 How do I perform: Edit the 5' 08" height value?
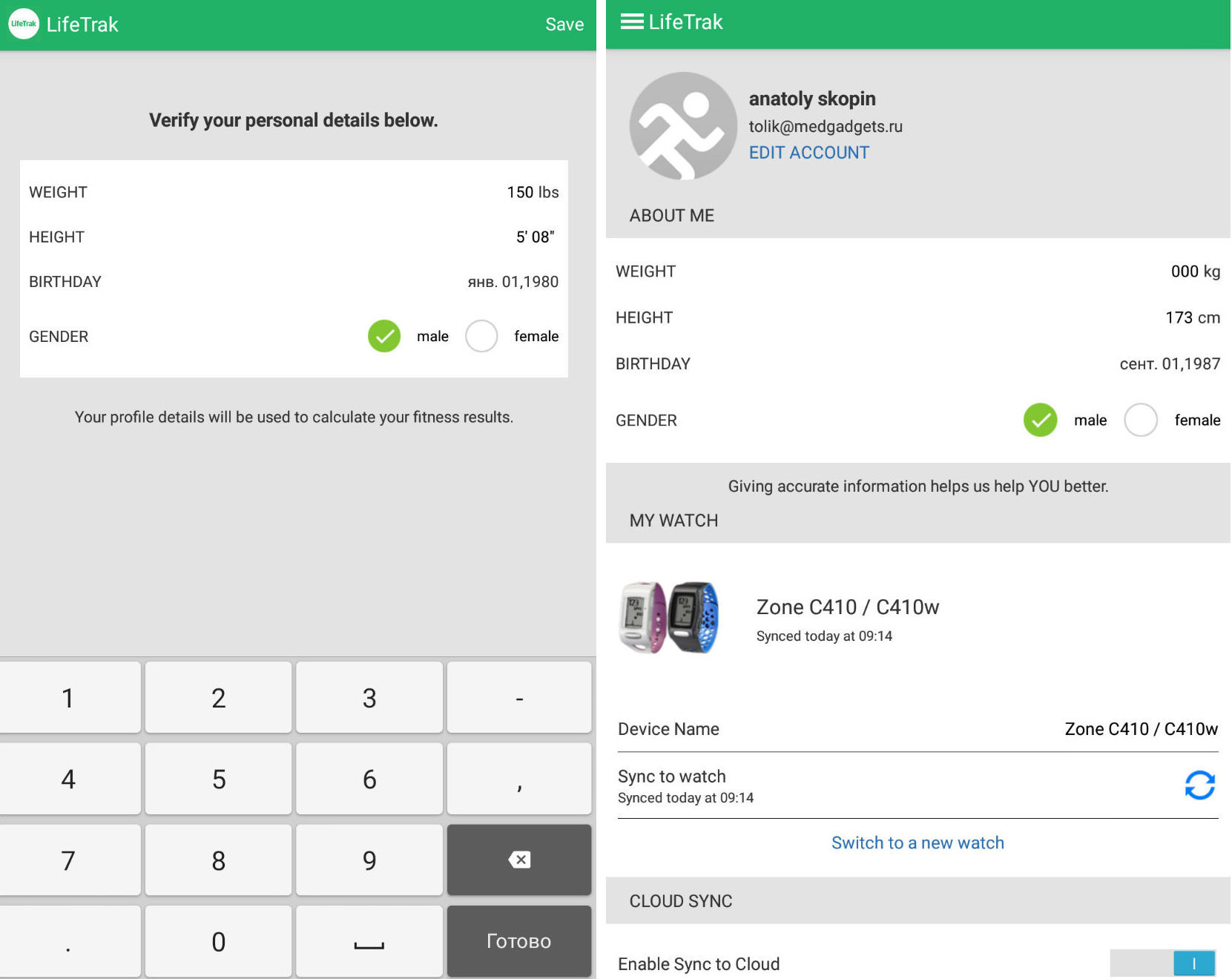coord(536,237)
